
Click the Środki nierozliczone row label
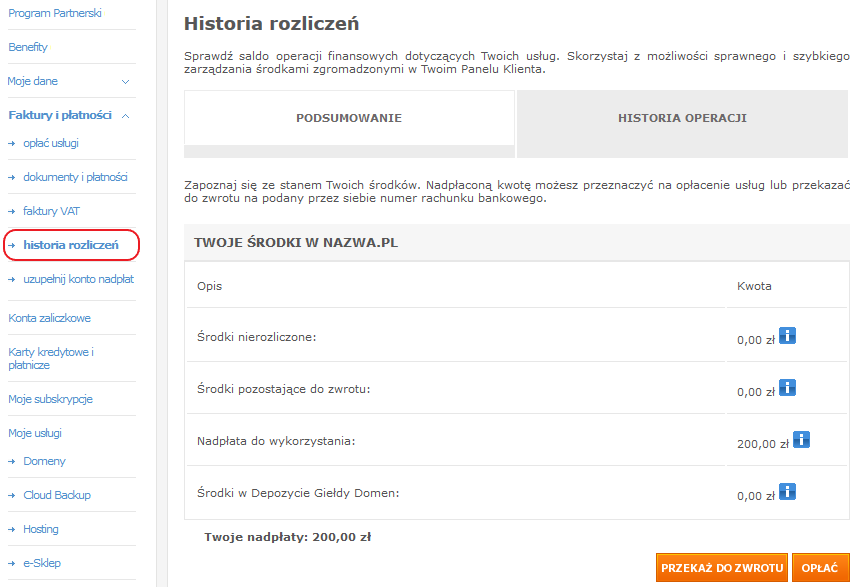point(257,337)
